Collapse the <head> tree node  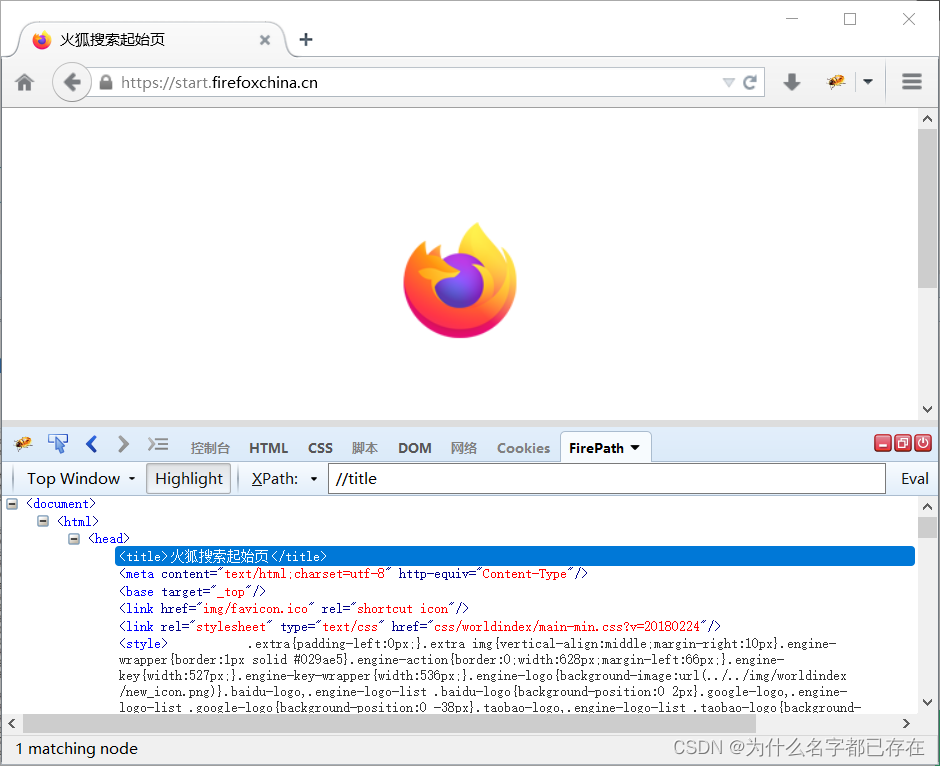(x=74, y=538)
